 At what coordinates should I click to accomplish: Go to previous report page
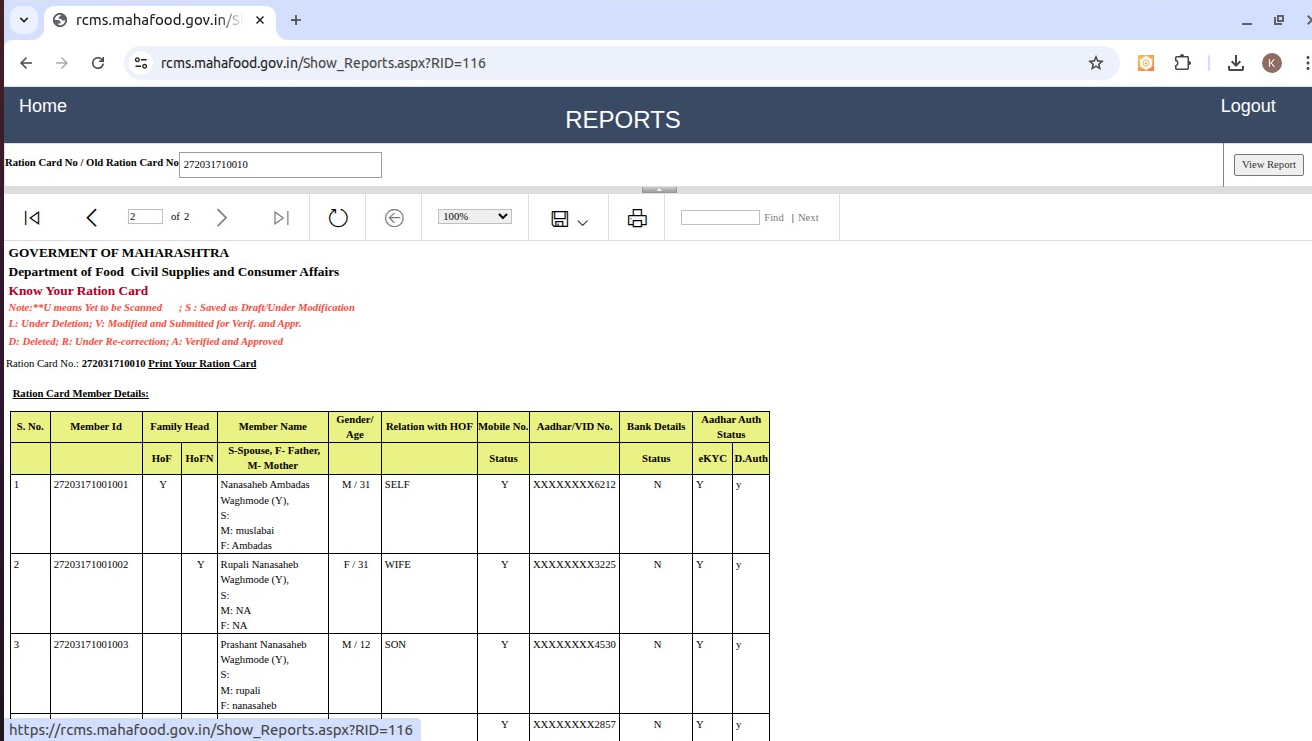92,218
